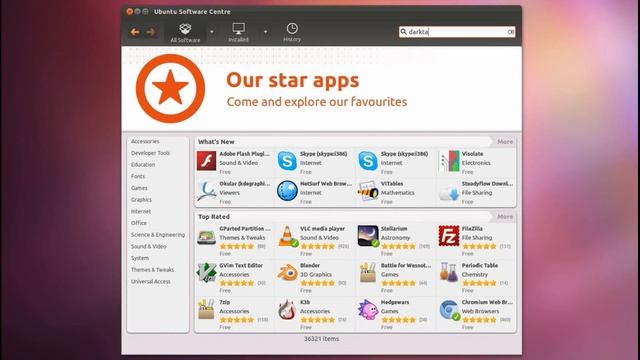The height and width of the screenshot is (360, 640).
Task: Select the Developer Tools category
Action: click(x=150, y=153)
